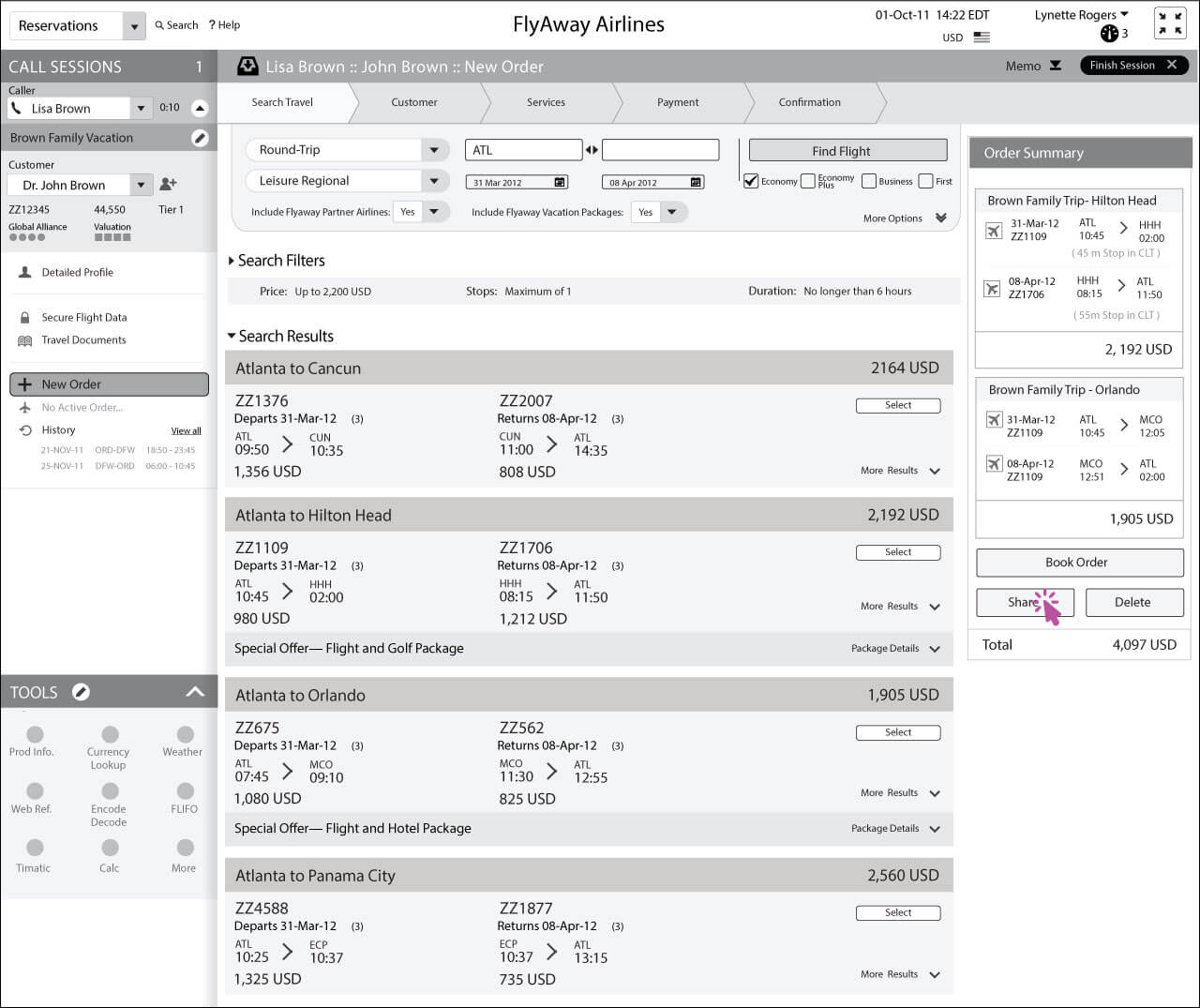Enable the Business class checkbox
Viewport: 1200px width, 1008px height.
point(869,181)
